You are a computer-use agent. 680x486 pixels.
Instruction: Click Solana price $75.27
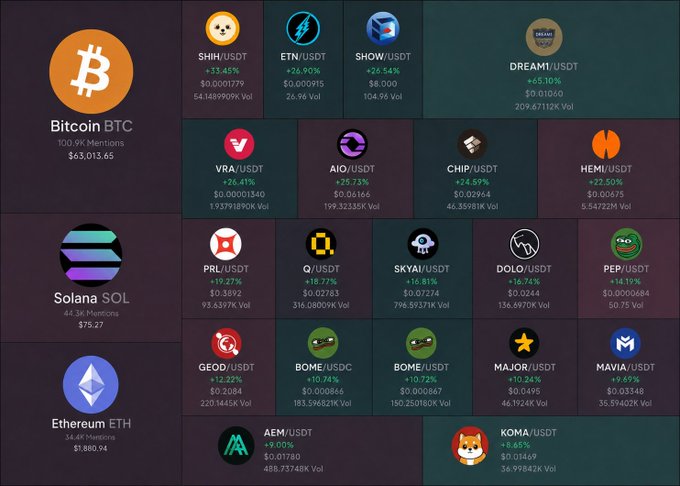pos(91,325)
